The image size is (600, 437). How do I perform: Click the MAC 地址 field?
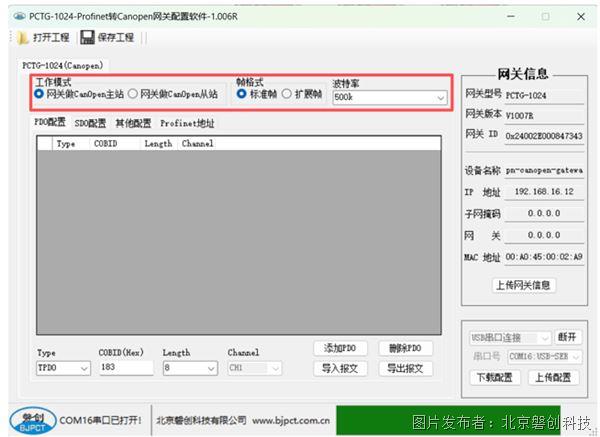544,257
